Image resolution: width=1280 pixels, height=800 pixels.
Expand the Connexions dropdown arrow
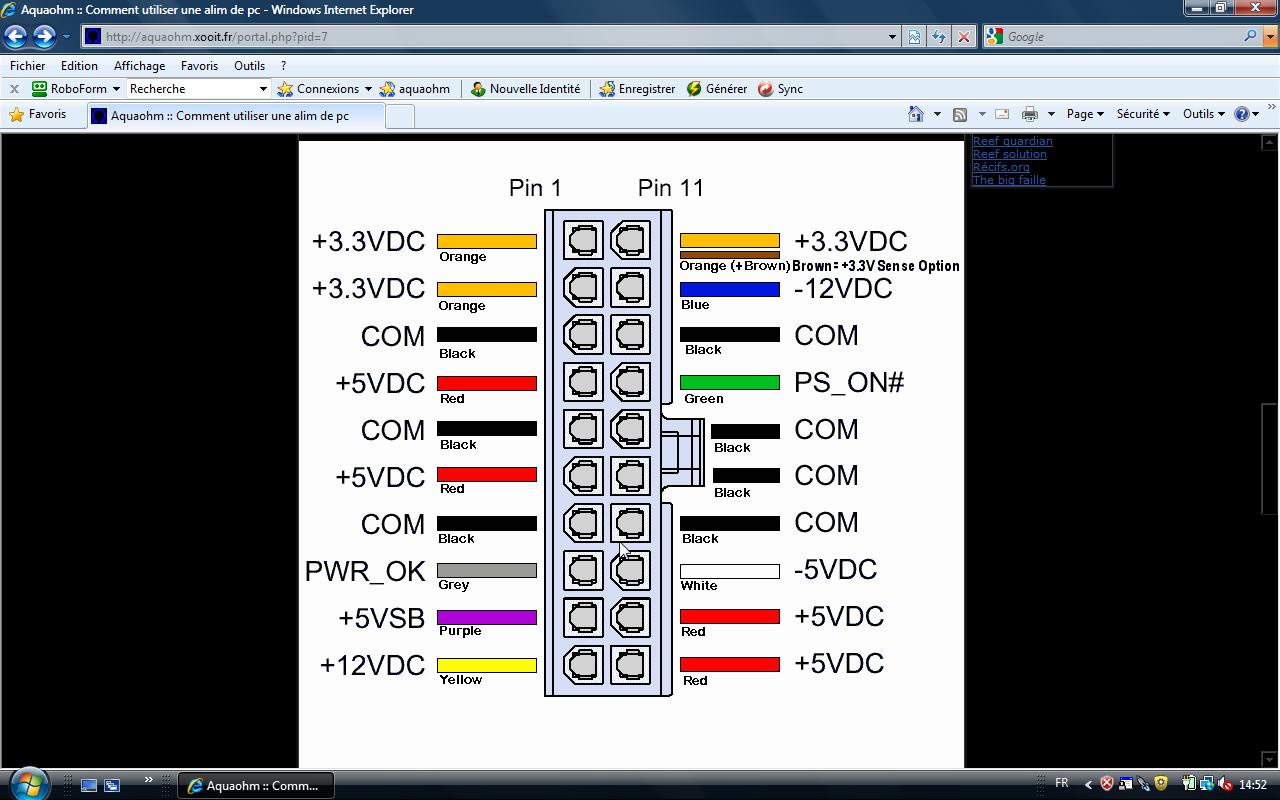368,89
